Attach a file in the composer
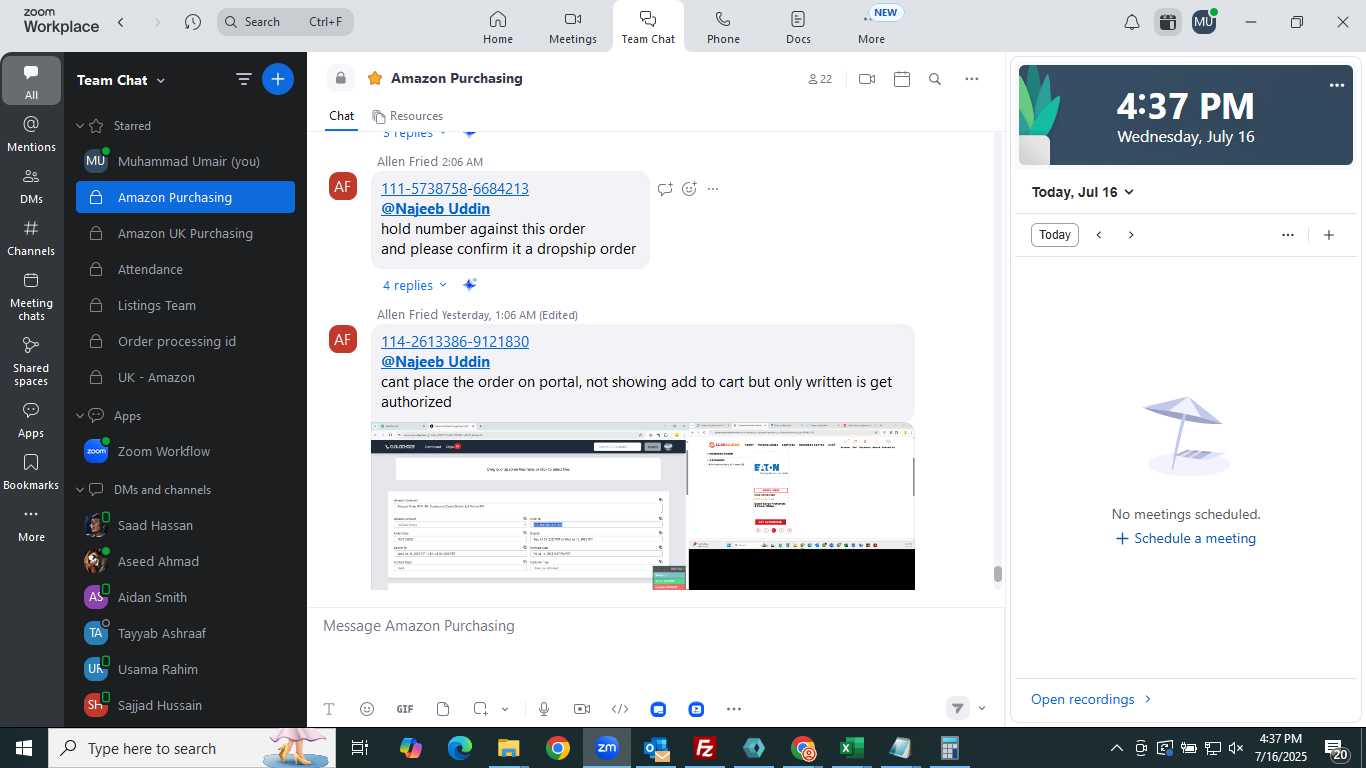Screen dimensions: 1366x768 [x=443, y=709]
